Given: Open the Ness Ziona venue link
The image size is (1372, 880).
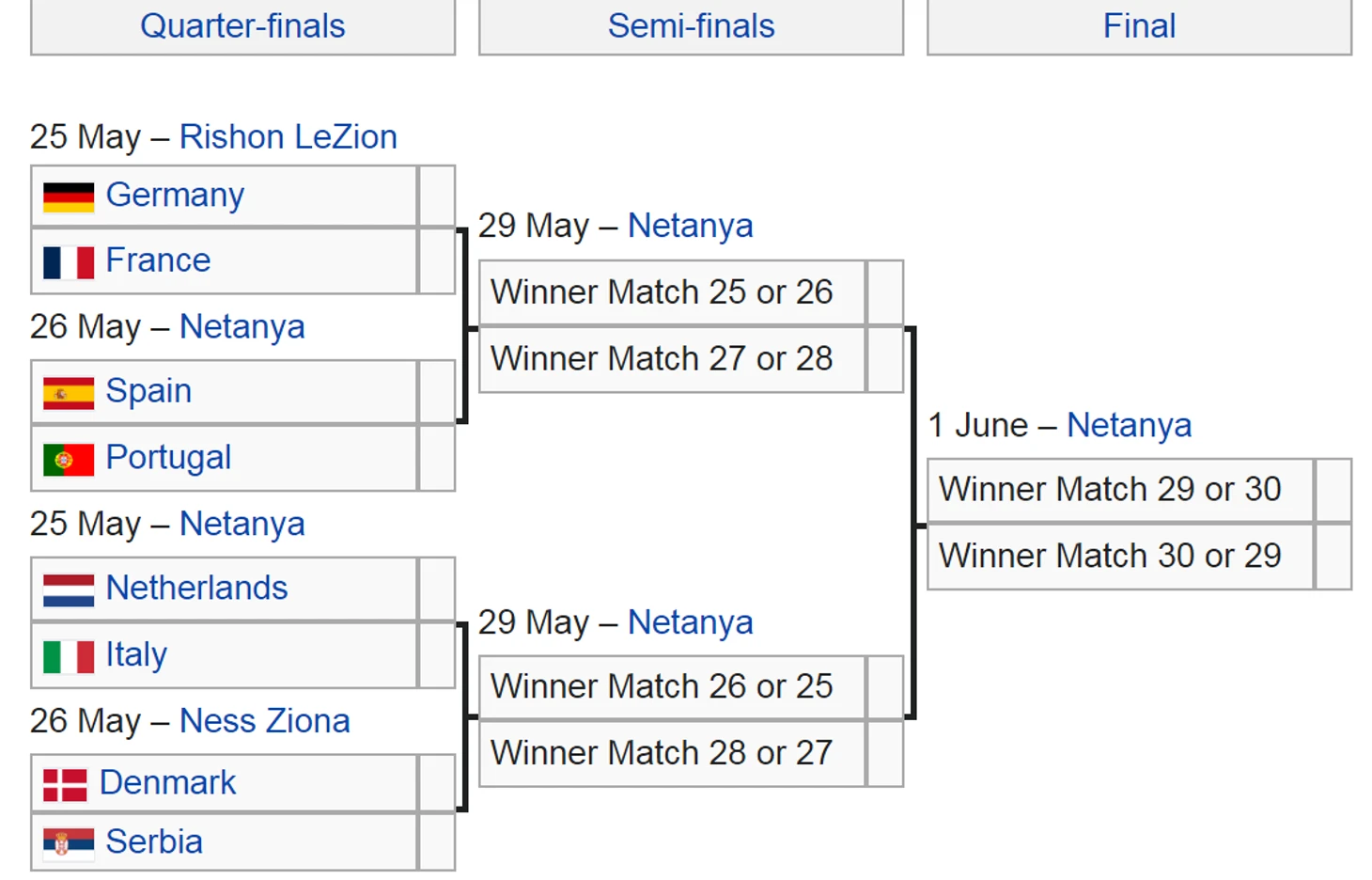Looking at the screenshot, I should pos(265,721).
